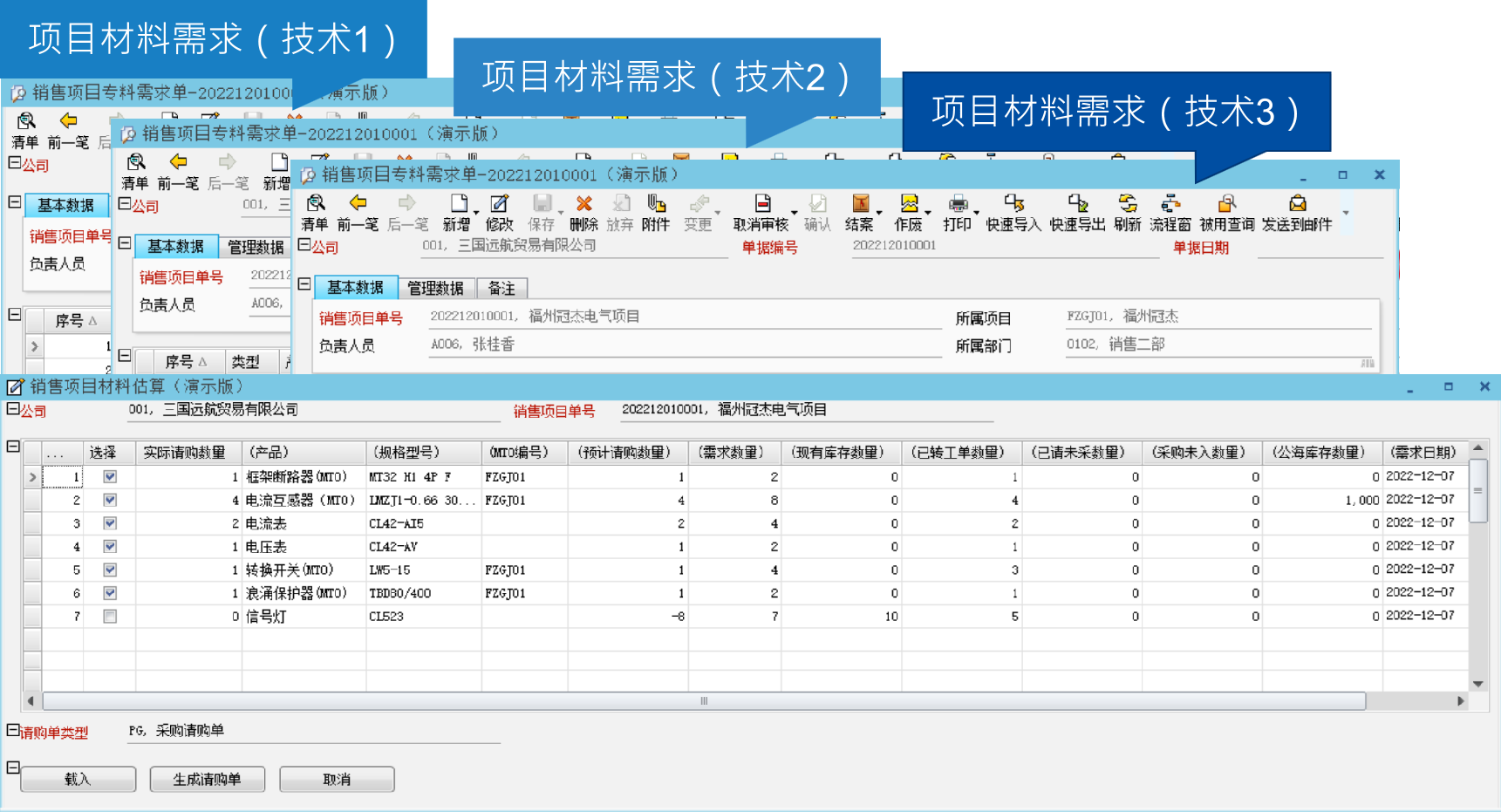This screenshot has height=812, width=1501.
Task: Click 前一笔 arrow in 技术1 window
Action: pos(68,121)
